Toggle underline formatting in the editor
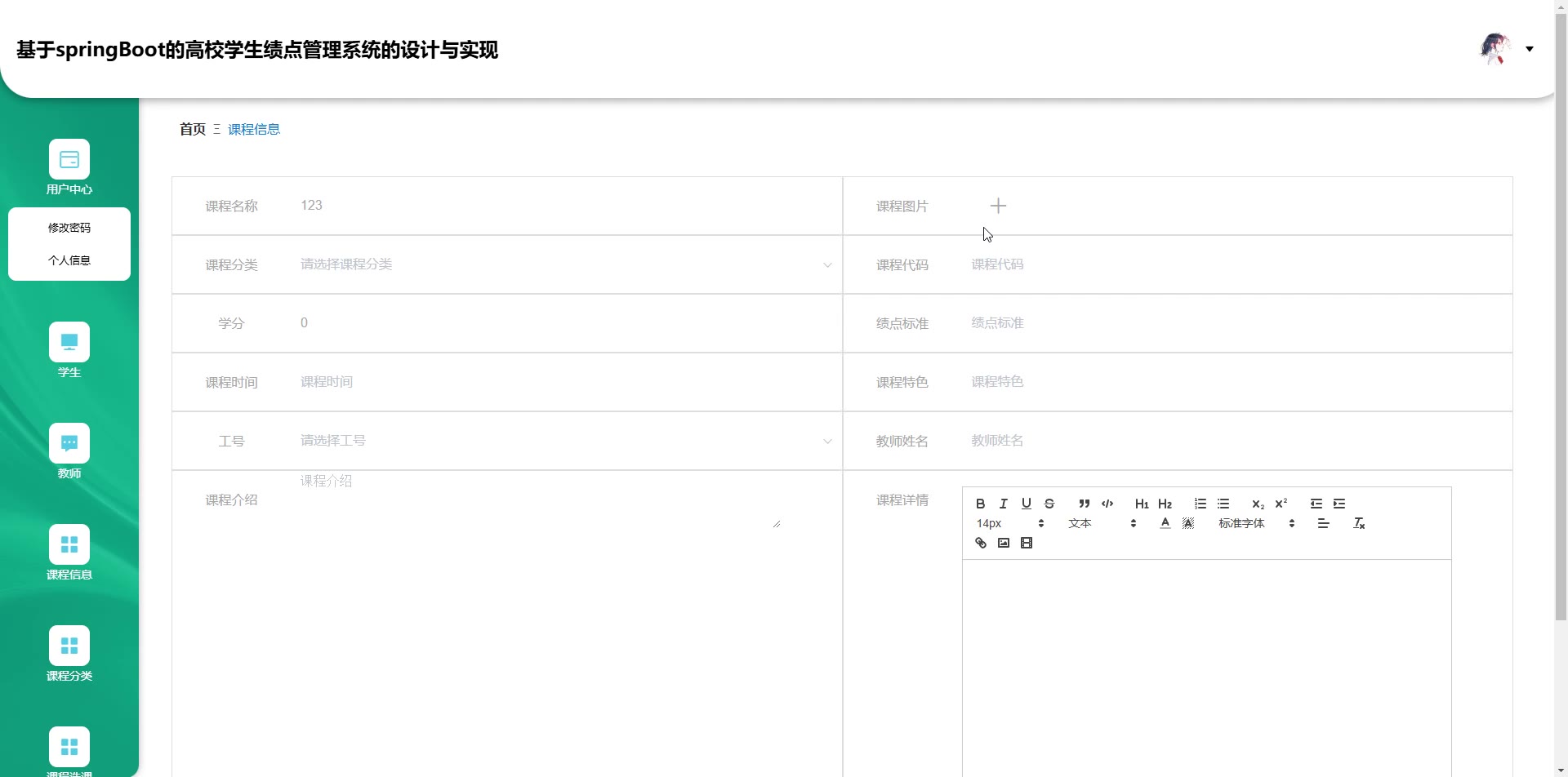The image size is (1568, 777). tap(1027, 504)
